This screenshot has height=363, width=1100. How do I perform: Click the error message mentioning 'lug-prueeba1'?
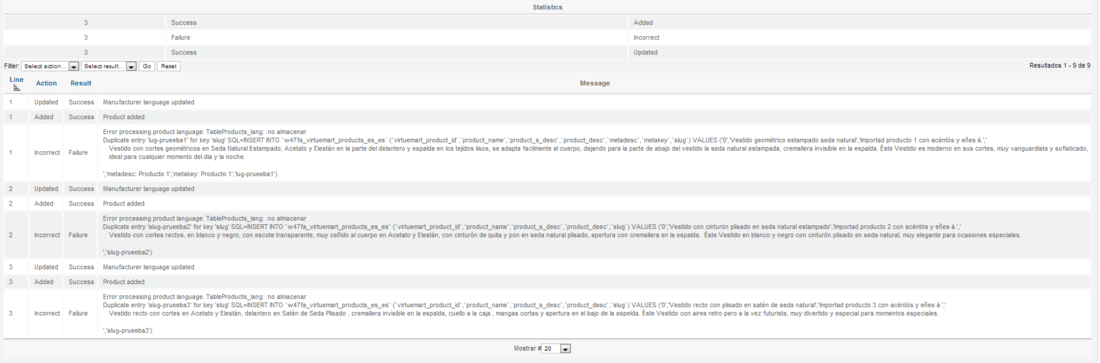(595, 152)
